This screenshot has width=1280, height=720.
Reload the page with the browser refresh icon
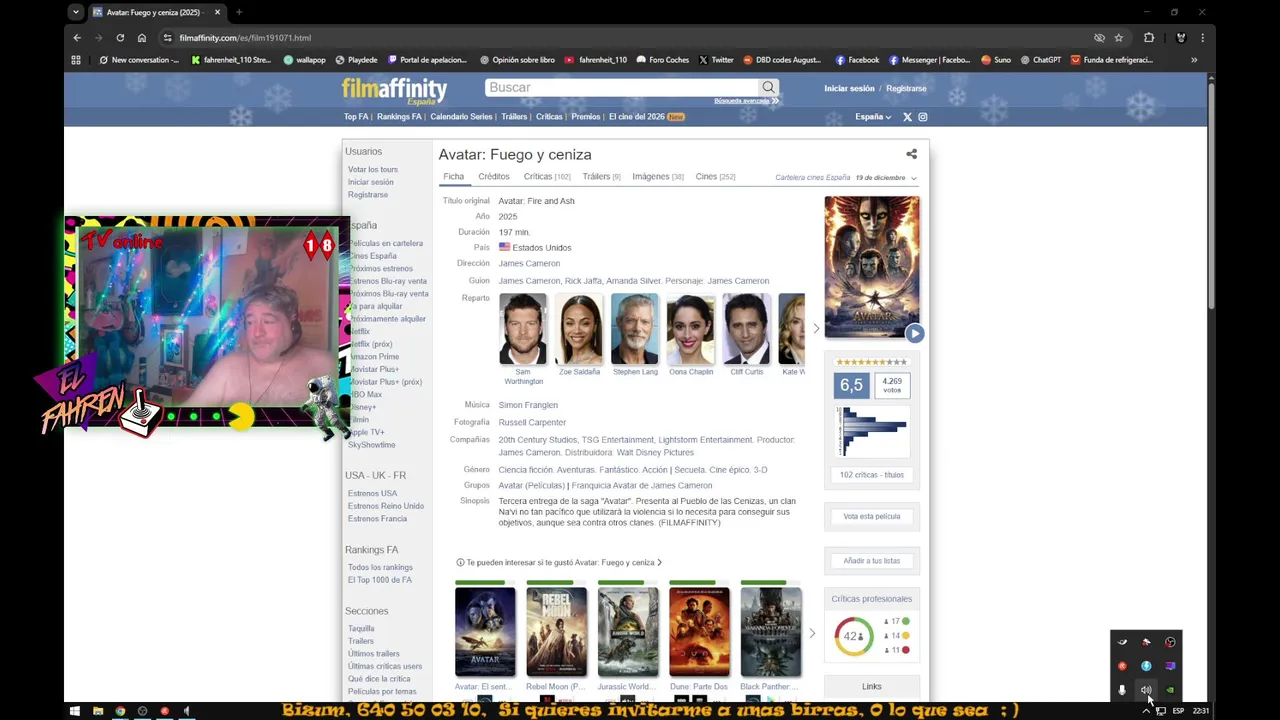point(120,38)
